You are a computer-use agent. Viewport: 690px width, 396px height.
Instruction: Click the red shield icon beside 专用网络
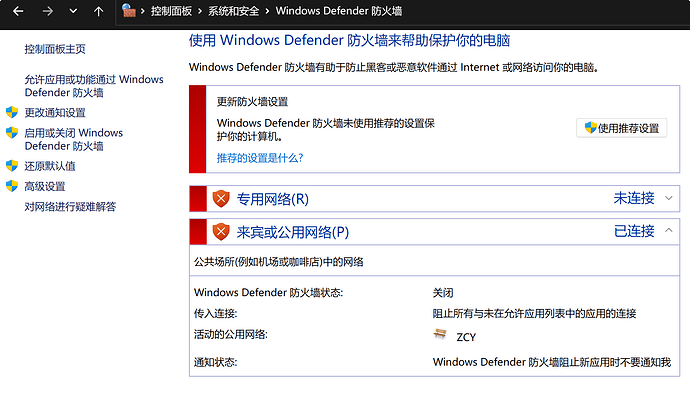(221, 198)
